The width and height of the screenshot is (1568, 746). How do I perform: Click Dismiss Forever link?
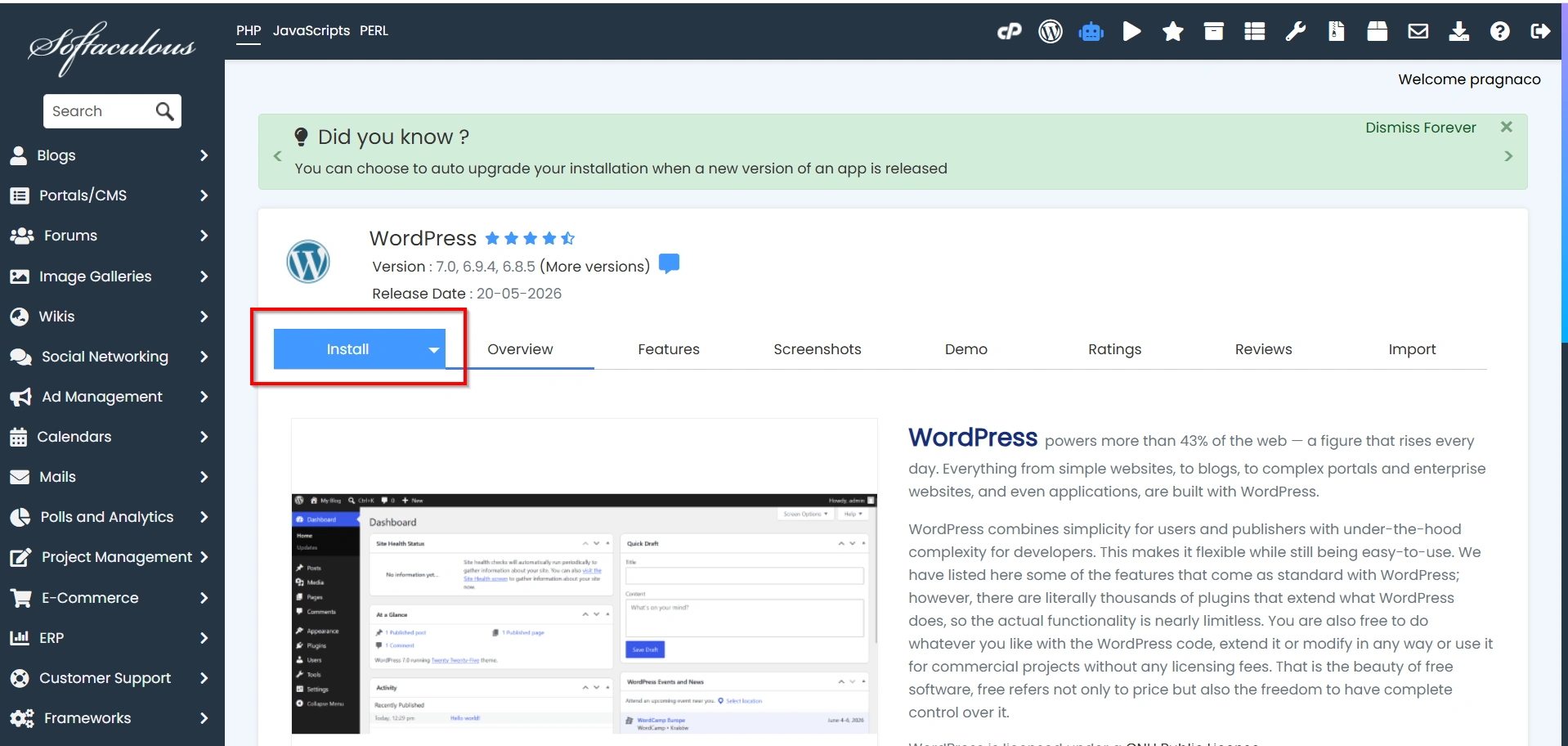(x=1421, y=128)
